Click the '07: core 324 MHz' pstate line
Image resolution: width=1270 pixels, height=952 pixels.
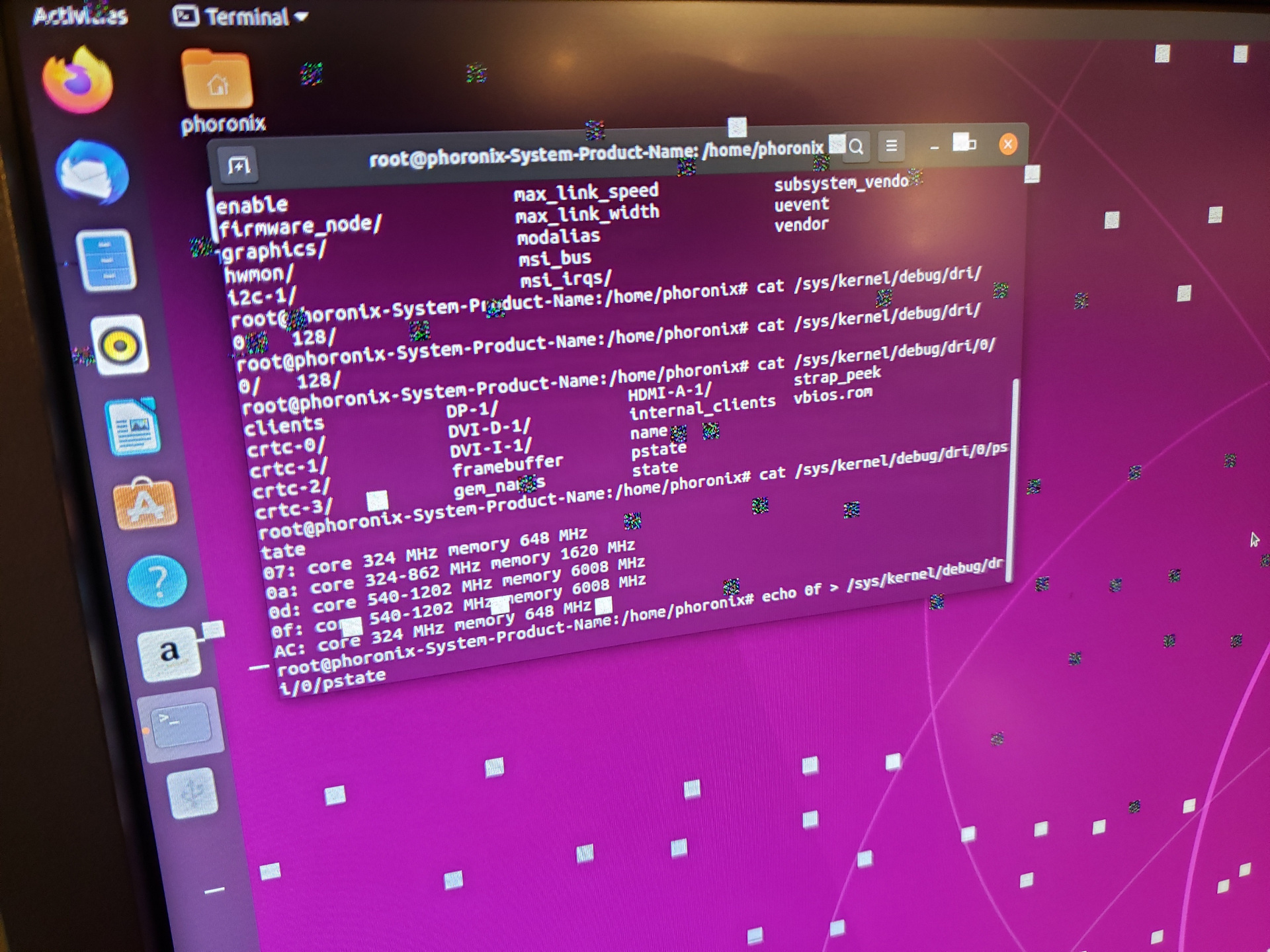point(425,552)
